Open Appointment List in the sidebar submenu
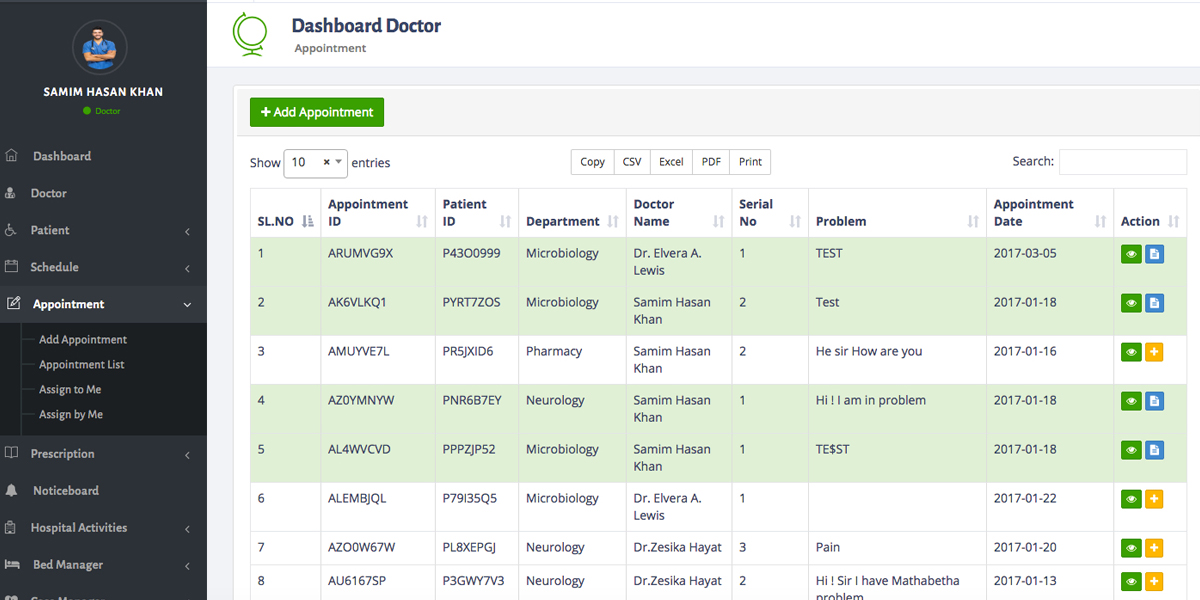1200x600 pixels. pyautogui.click(x=82, y=365)
